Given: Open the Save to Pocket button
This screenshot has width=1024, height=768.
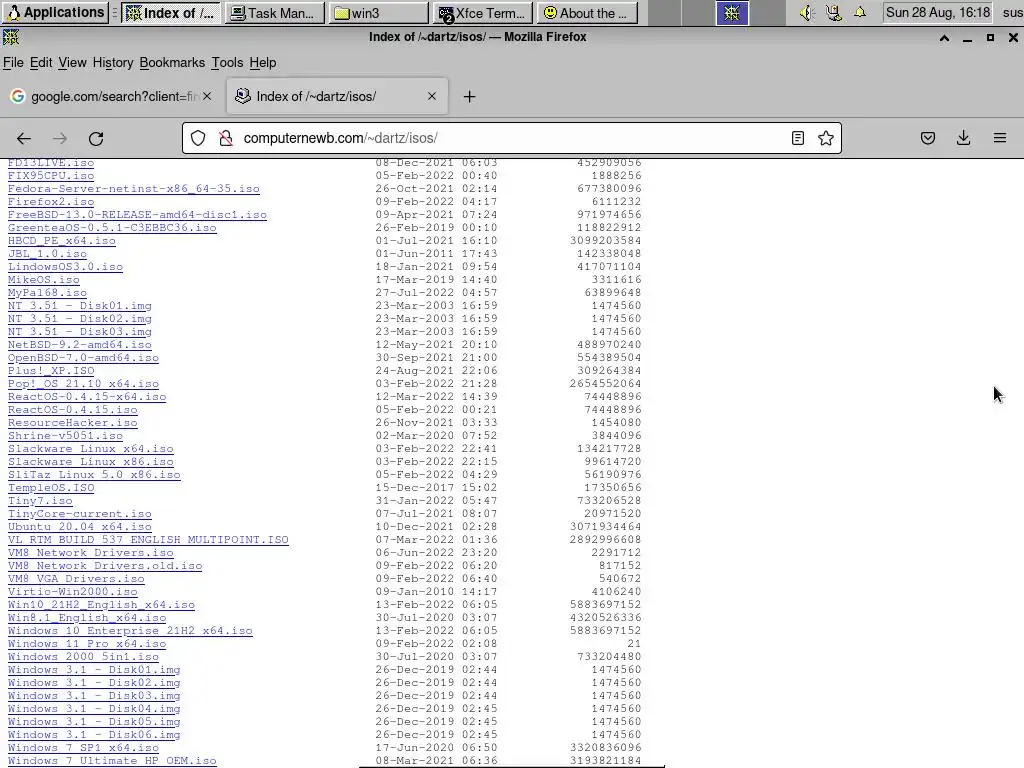Looking at the screenshot, I should click(x=928, y=138).
